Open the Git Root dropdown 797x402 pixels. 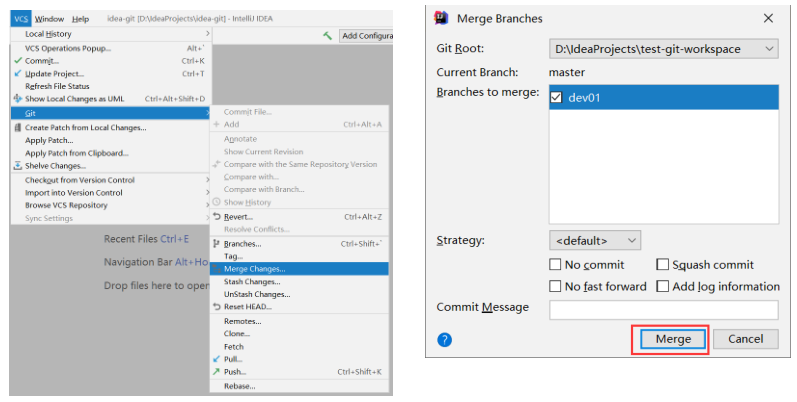click(663, 49)
